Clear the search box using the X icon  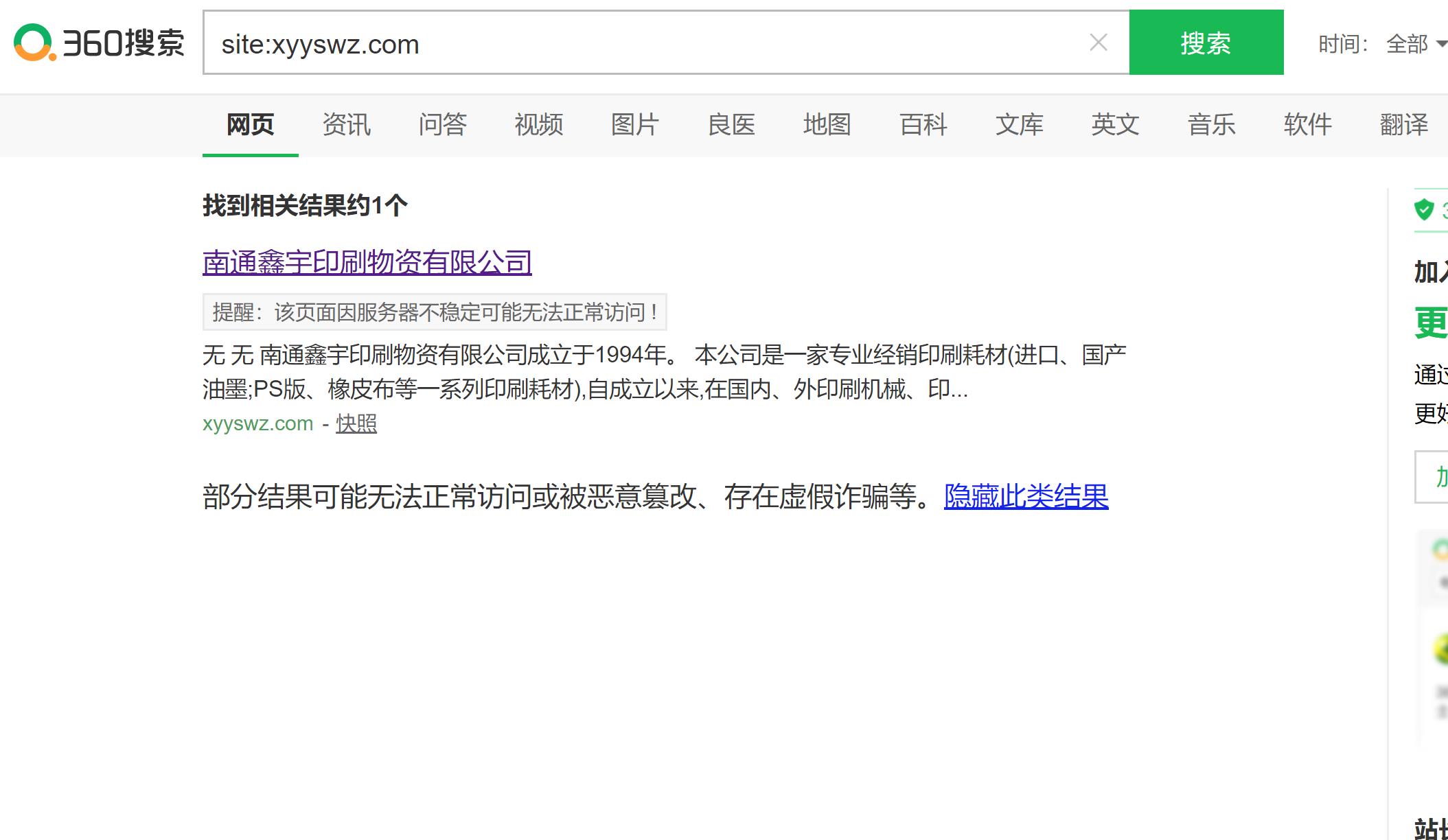[1097, 43]
